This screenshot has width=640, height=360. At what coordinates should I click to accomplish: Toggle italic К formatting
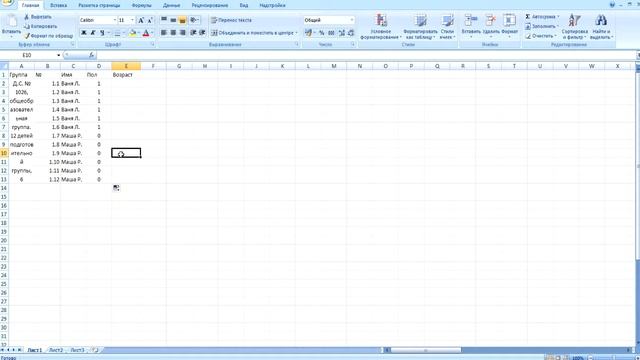[x=93, y=33]
